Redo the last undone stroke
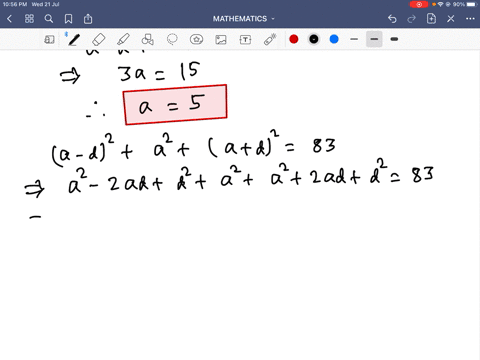480x360 pixels. (x=412, y=19)
